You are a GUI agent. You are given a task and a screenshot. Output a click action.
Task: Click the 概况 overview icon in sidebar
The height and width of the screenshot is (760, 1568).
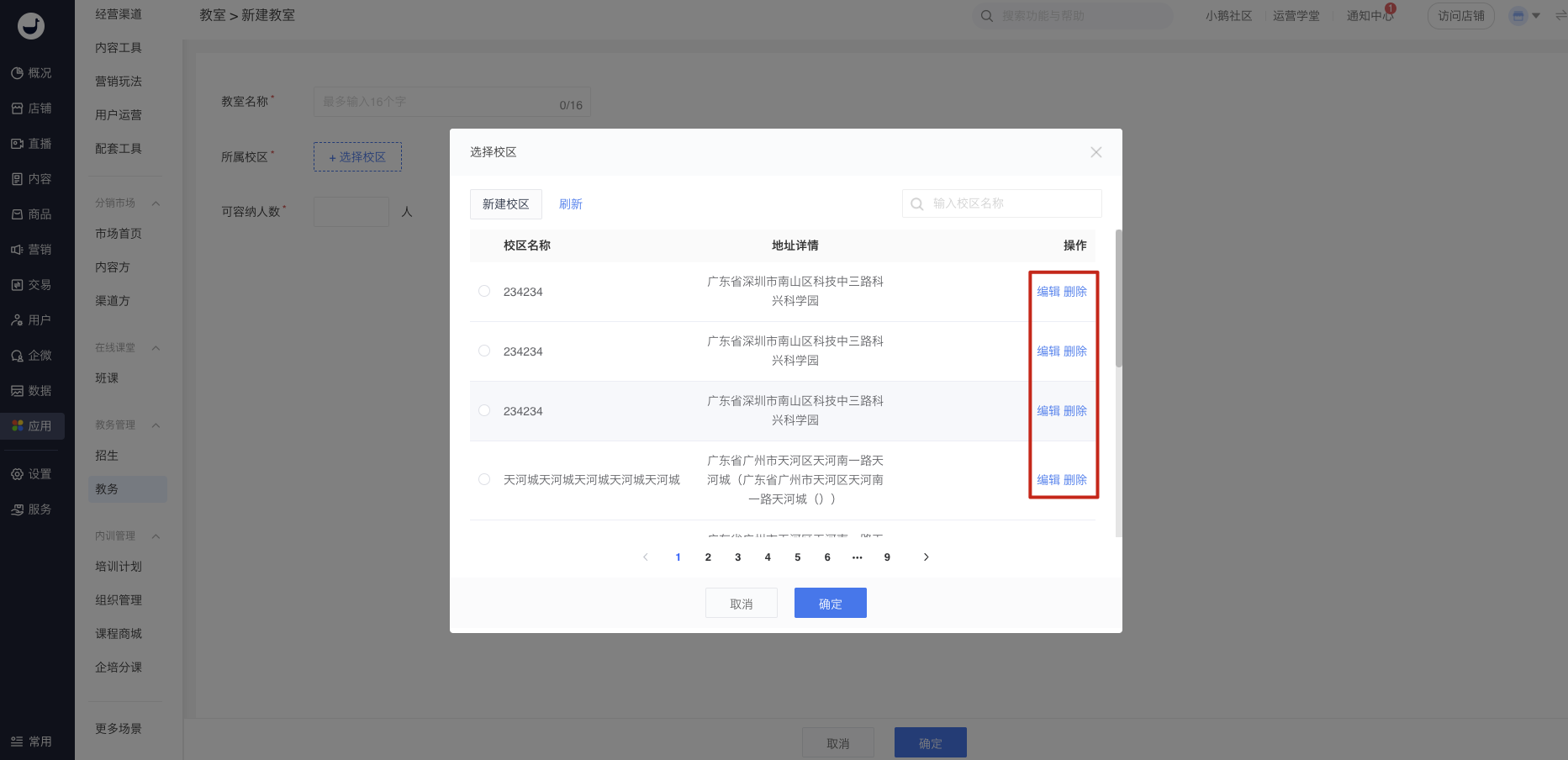point(17,73)
